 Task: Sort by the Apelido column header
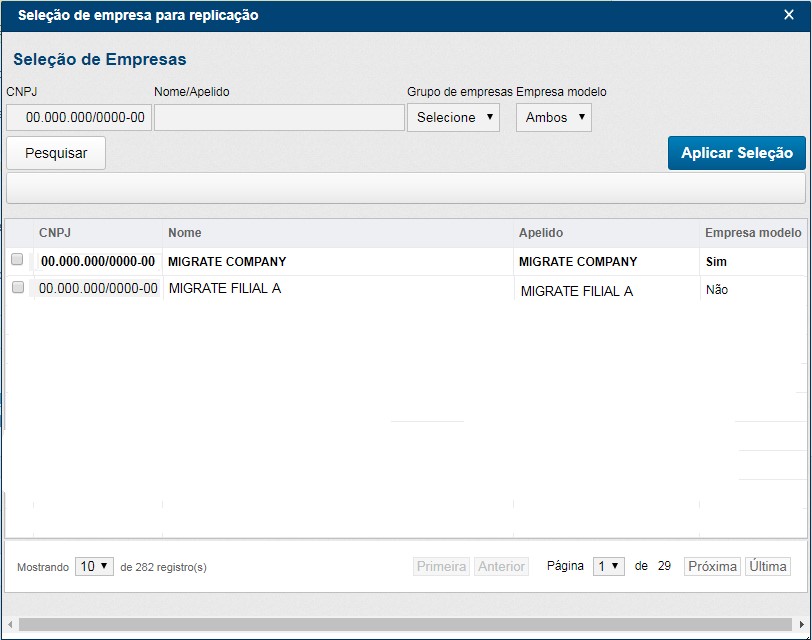[x=541, y=233]
